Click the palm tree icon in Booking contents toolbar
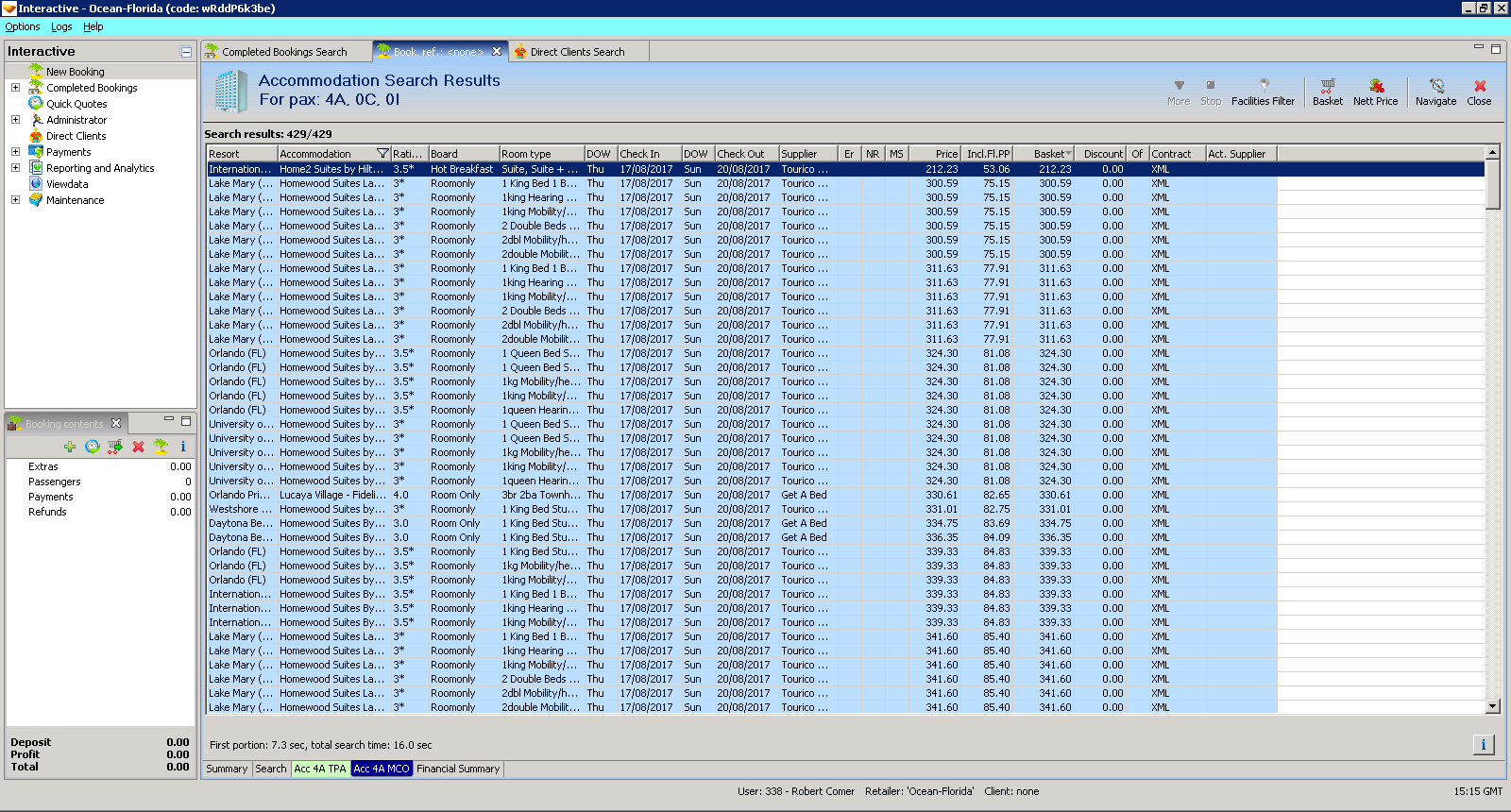1511x812 pixels. click(161, 447)
